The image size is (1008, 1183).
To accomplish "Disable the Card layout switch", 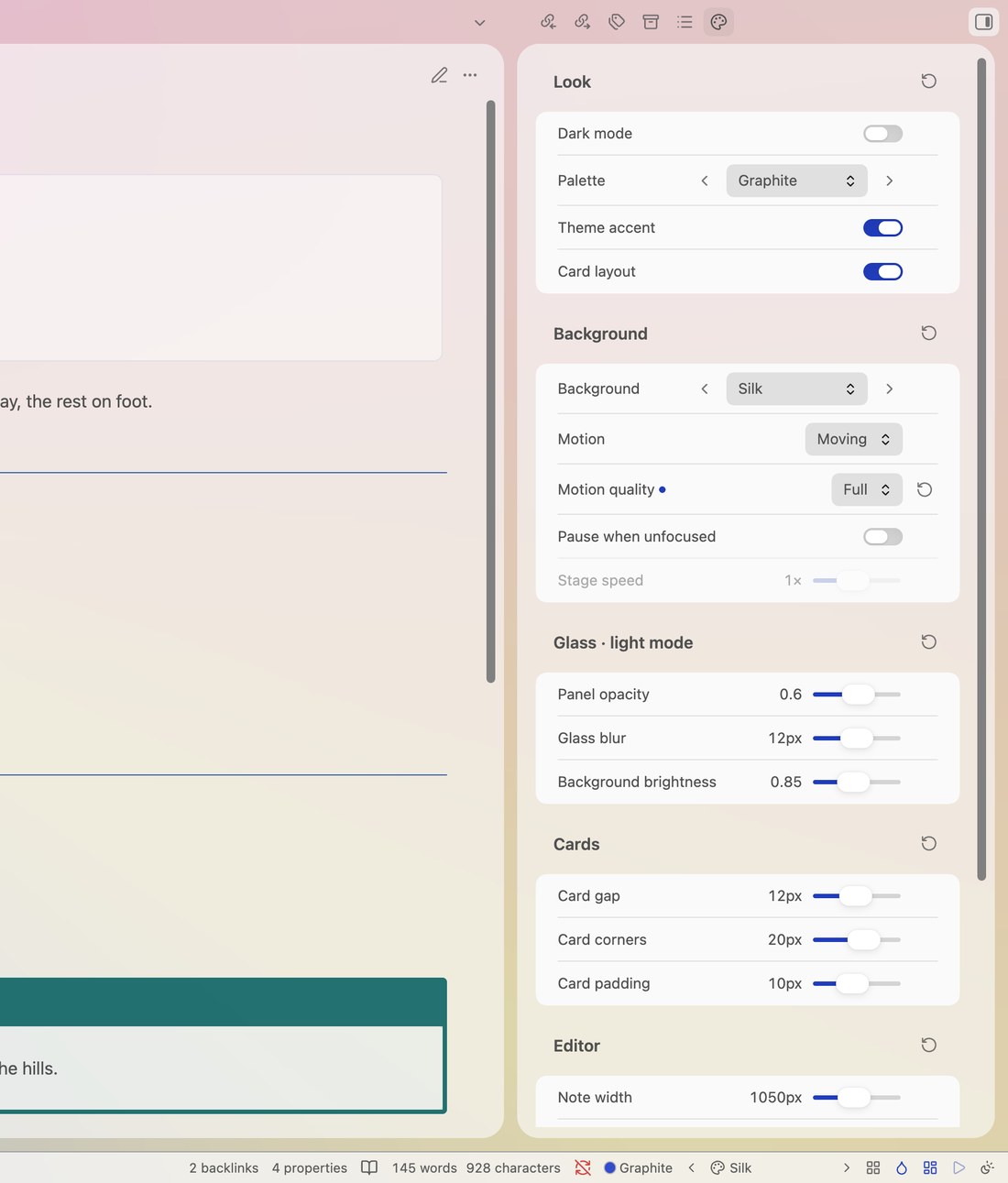I will 882,272.
